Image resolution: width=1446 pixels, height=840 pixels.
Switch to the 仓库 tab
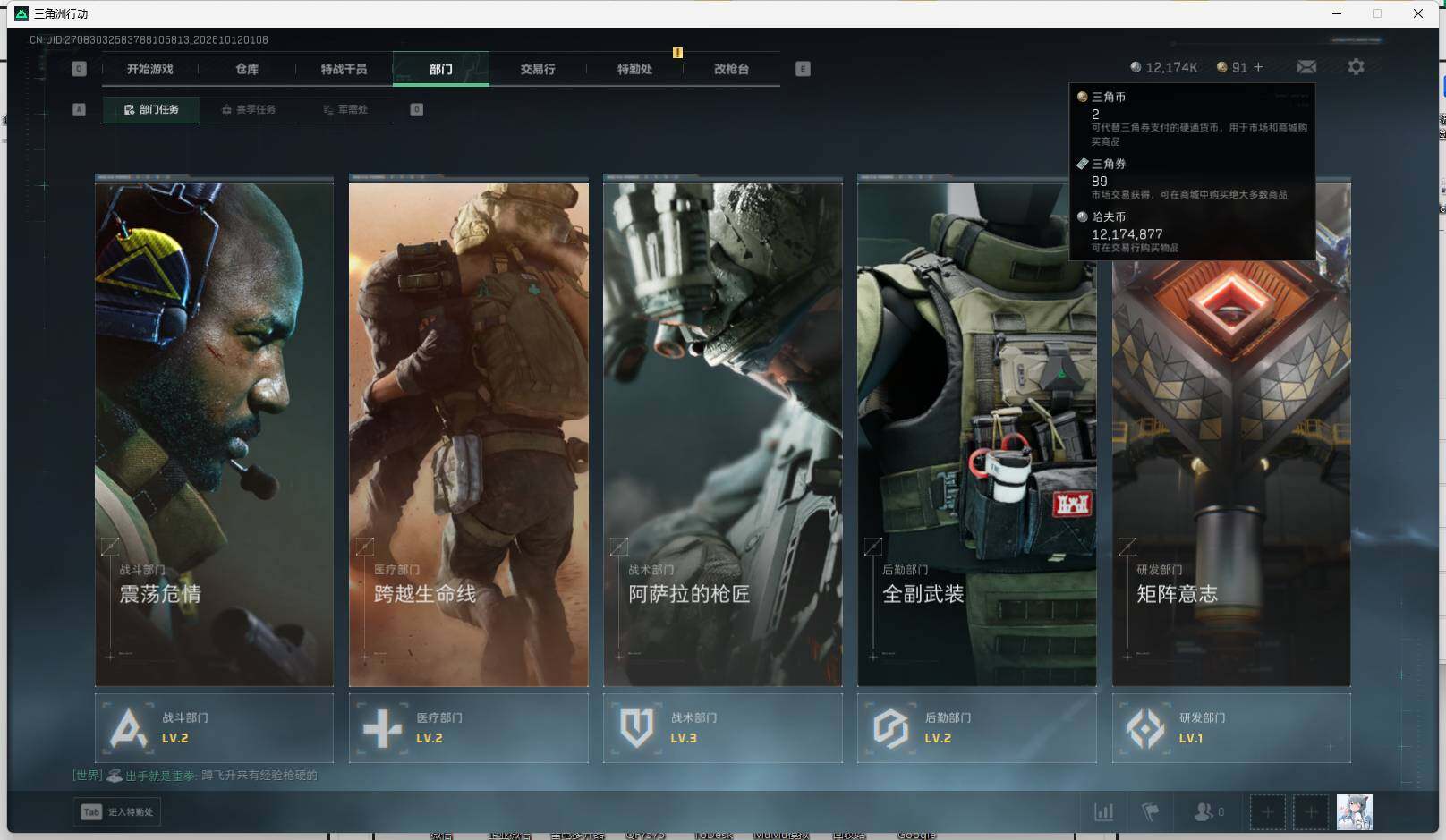247,69
